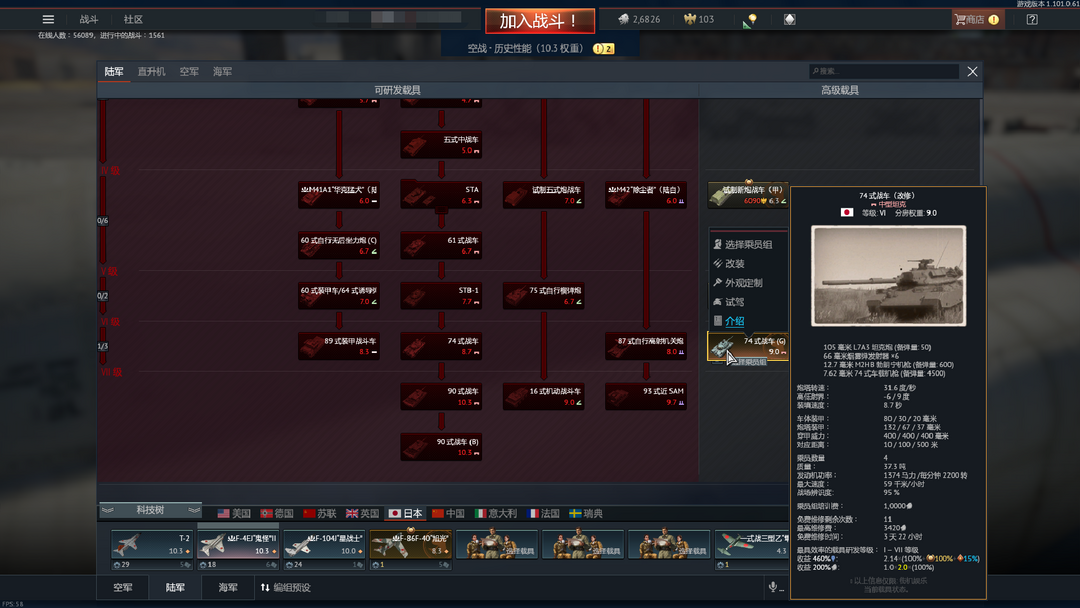The height and width of the screenshot is (608, 1080).
Task: Select the 93式近SAM vehicle
Action: click(x=645, y=397)
